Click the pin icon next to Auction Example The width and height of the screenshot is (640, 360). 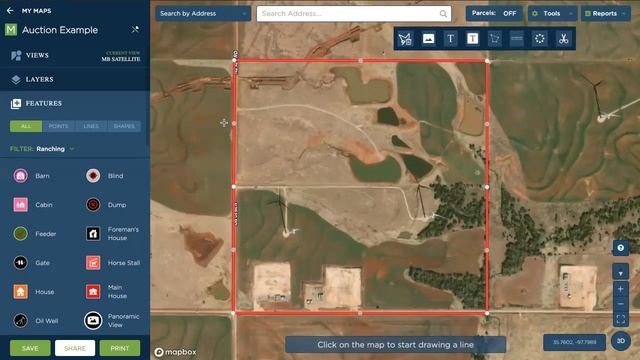[x=135, y=29]
